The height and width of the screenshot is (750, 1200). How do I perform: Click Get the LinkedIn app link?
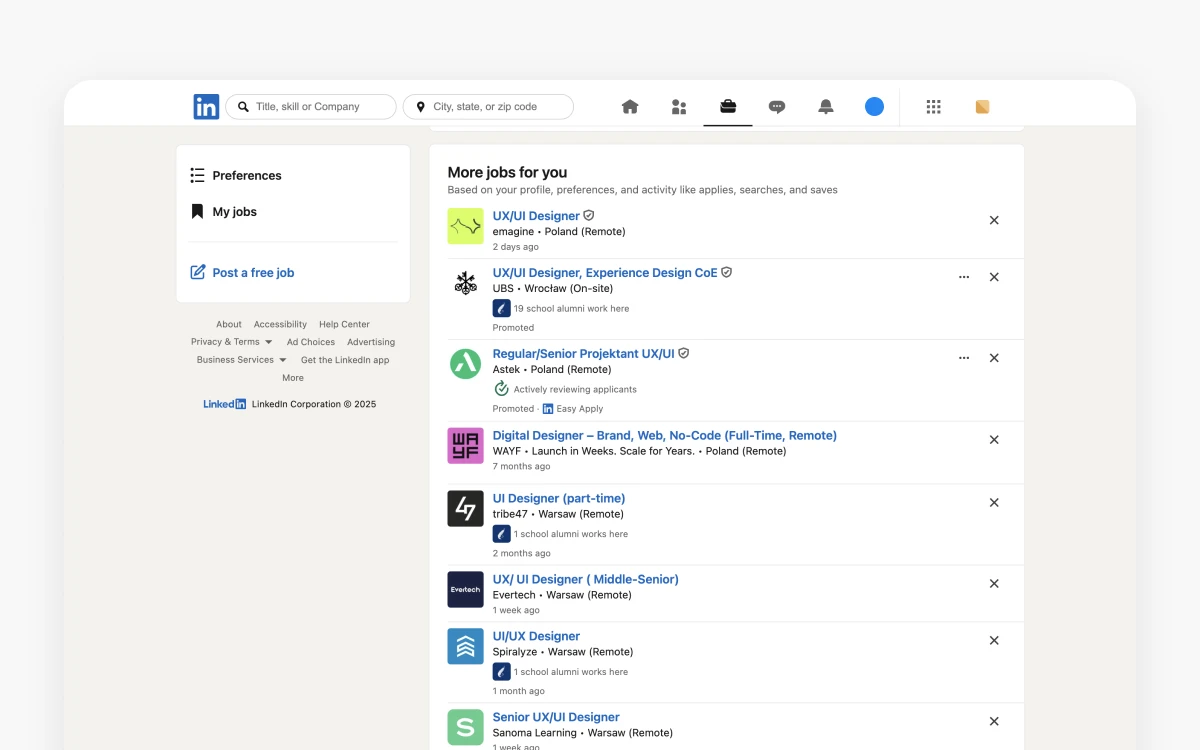coord(345,360)
